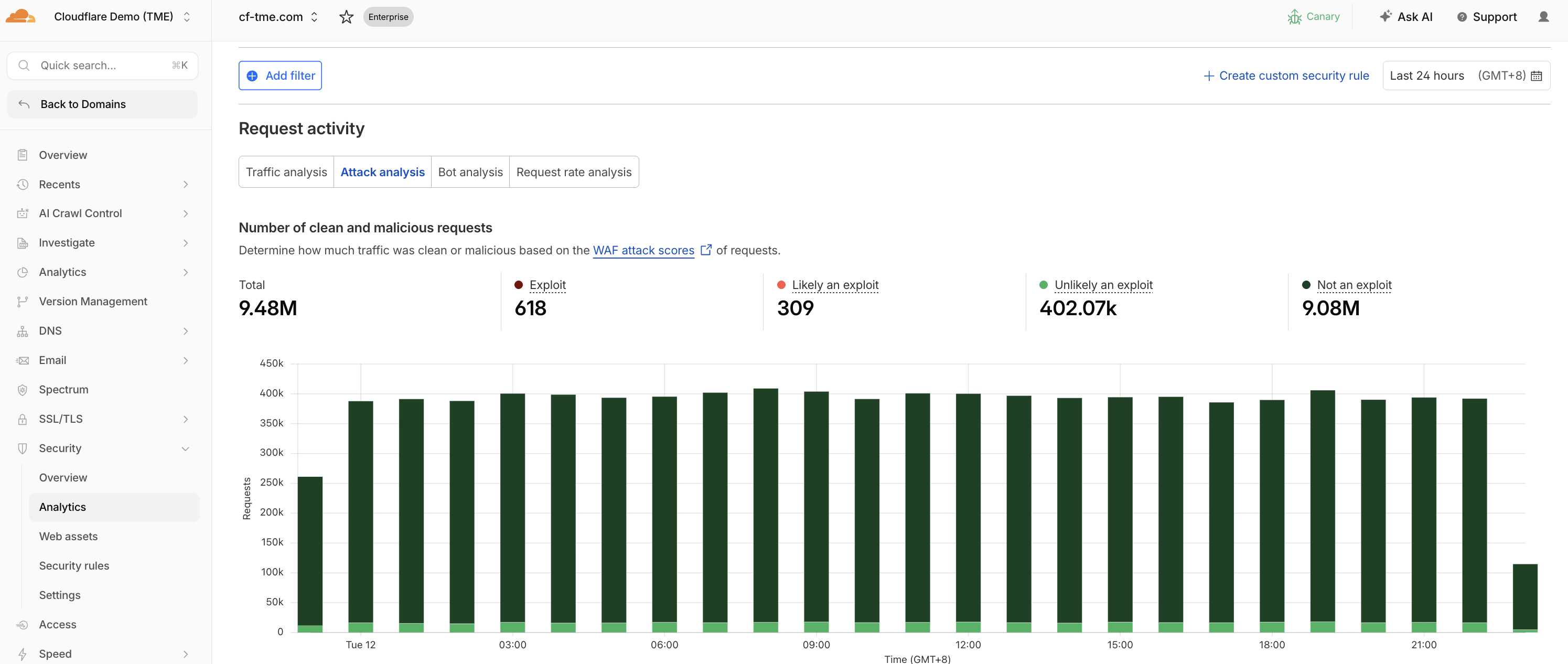Expand the Speed submenu chevron
This screenshot has width=1568, height=664.
click(x=186, y=654)
